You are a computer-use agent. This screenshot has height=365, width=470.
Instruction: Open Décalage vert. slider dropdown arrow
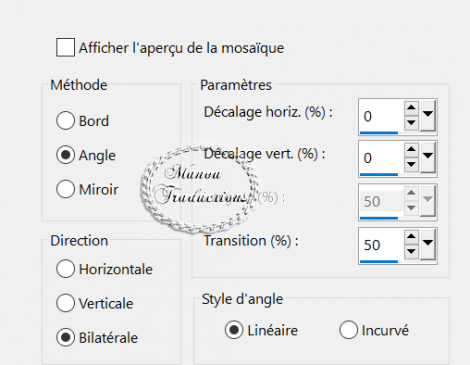pos(428,157)
